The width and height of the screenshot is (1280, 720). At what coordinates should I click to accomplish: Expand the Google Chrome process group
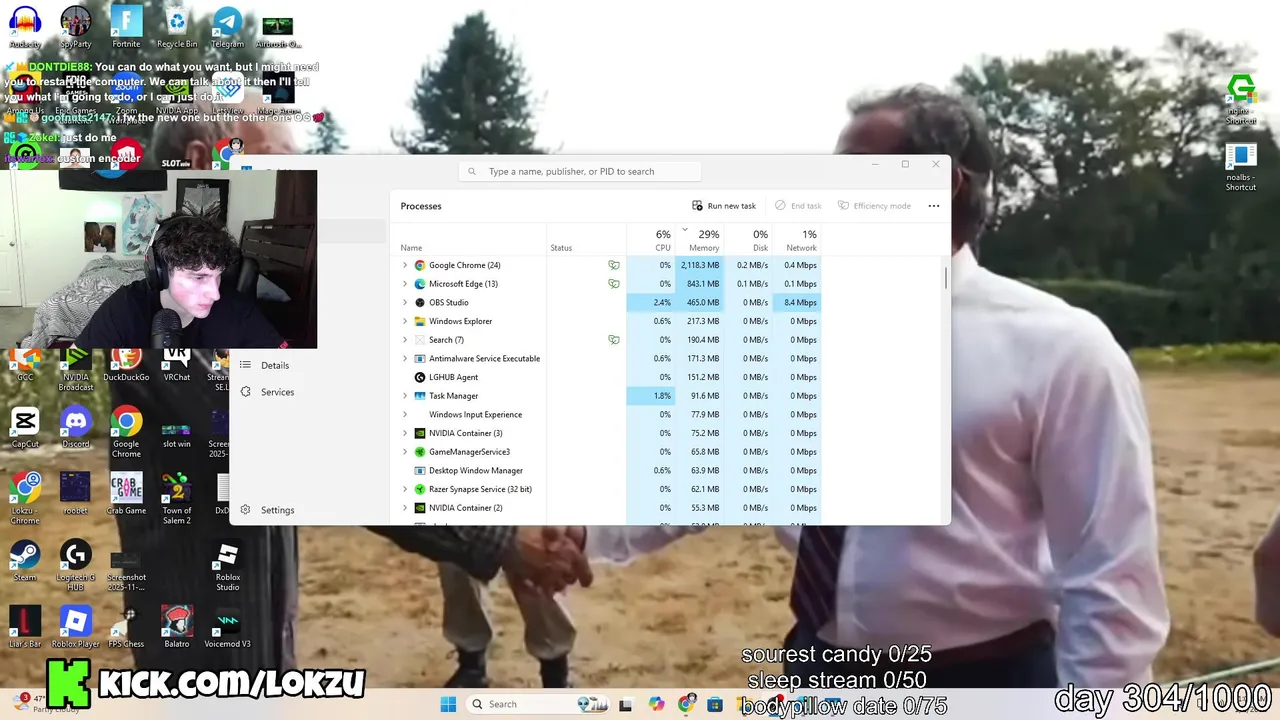coord(405,265)
